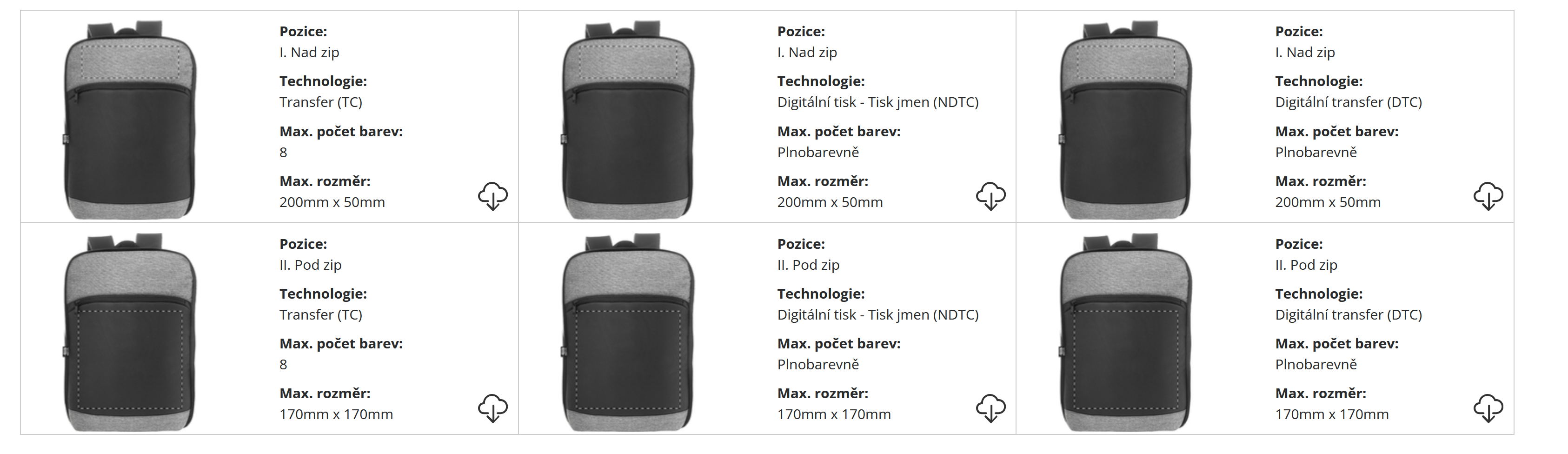Screen dimensions: 1568x454
Task: Download template for Pod zip Transfer (TC)
Action: [492, 408]
